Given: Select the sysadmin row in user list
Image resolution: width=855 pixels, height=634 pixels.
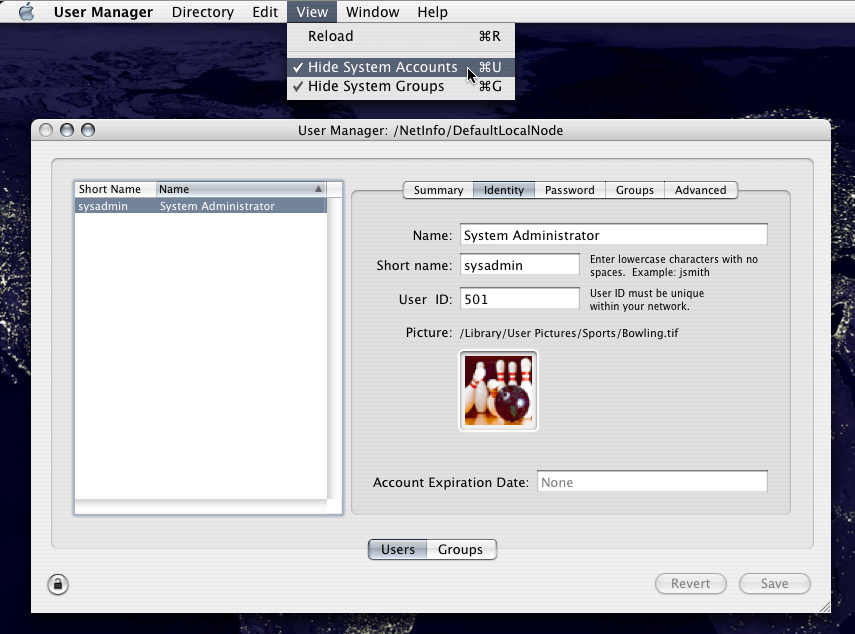Looking at the screenshot, I should (201, 206).
